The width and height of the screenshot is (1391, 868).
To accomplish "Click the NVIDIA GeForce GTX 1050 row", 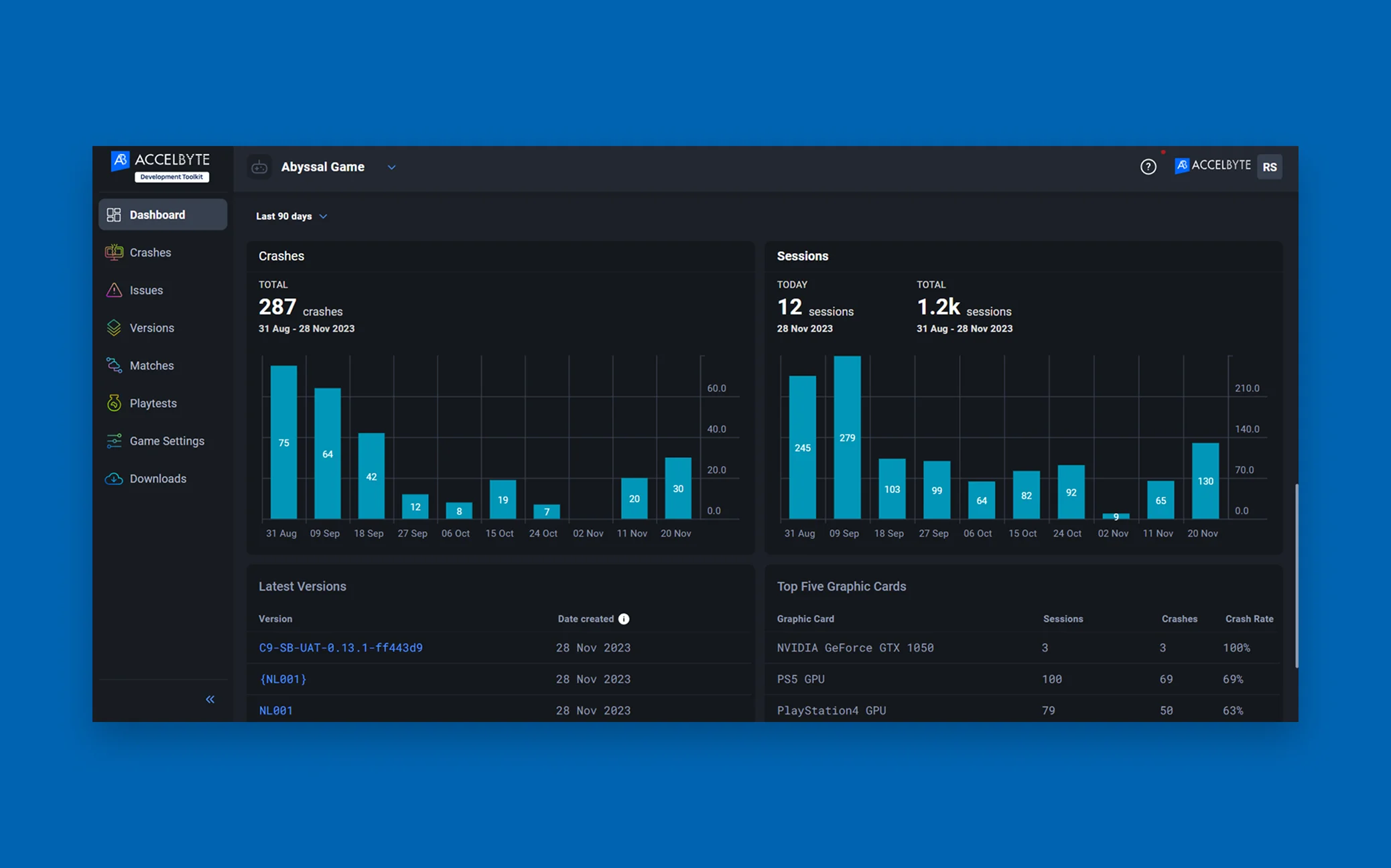I will 1023,648.
